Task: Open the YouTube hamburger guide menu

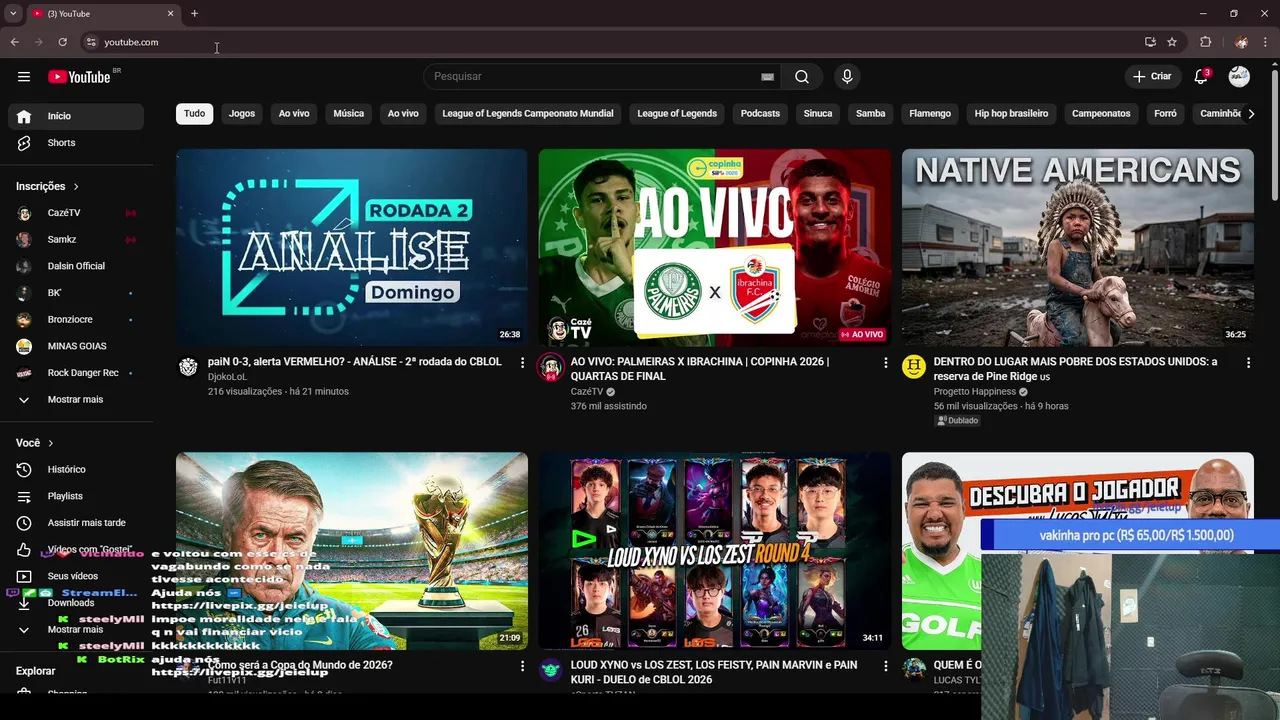Action: pyautogui.click(x=24, y=77)
